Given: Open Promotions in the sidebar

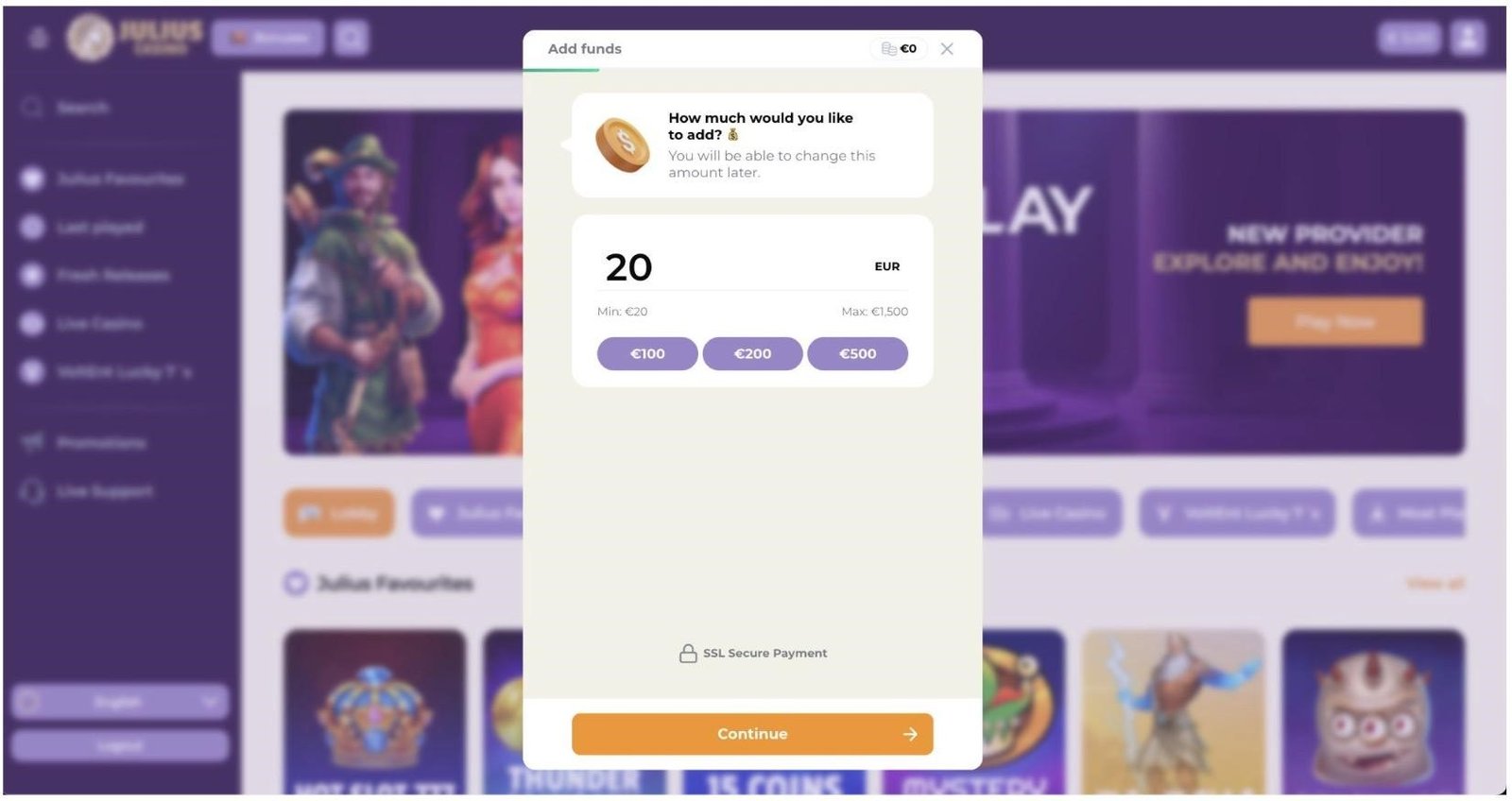Looking at the screenshot, I should [85, 442].
